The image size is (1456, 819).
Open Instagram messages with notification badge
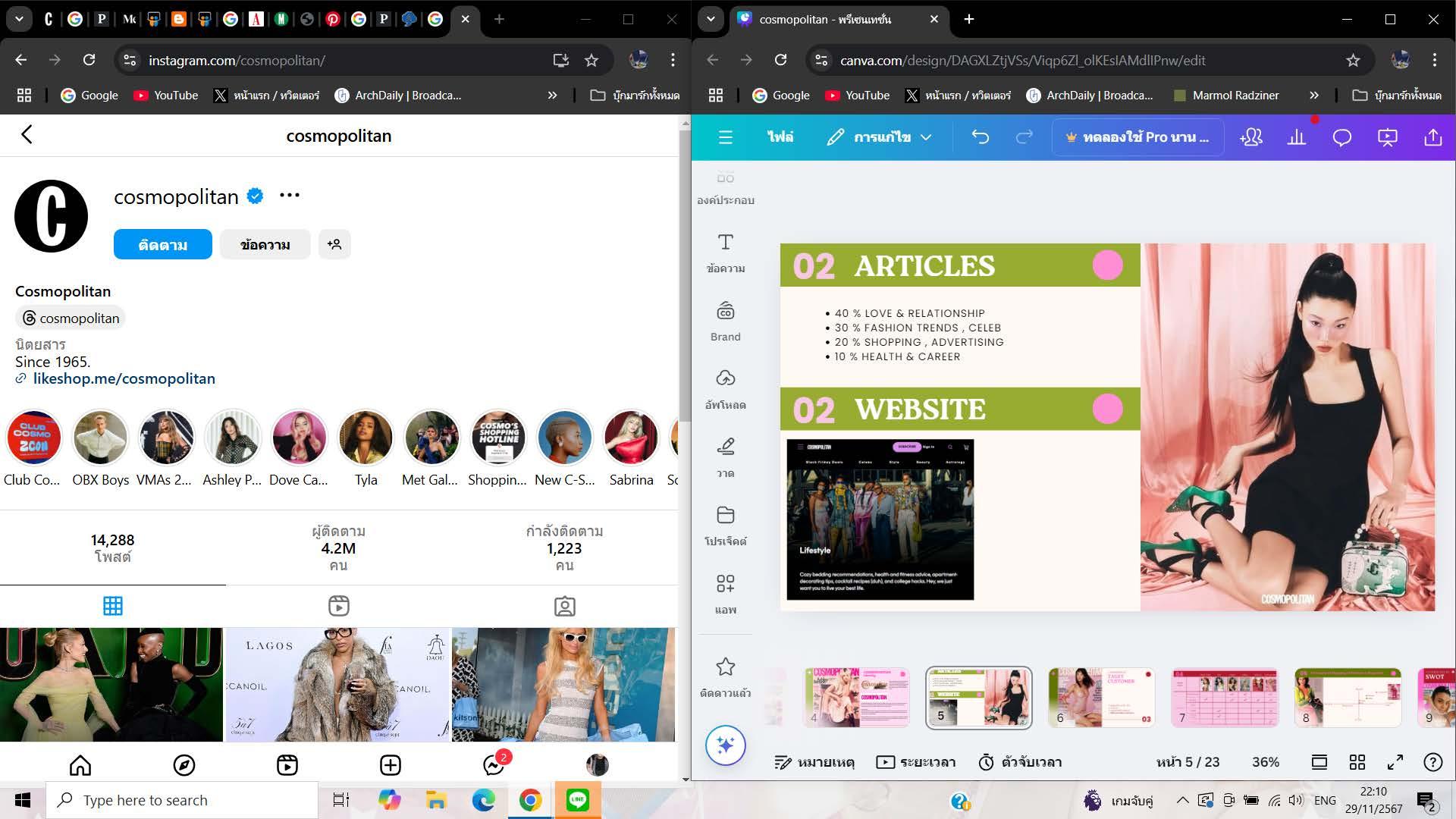click(x=494, y=765)
